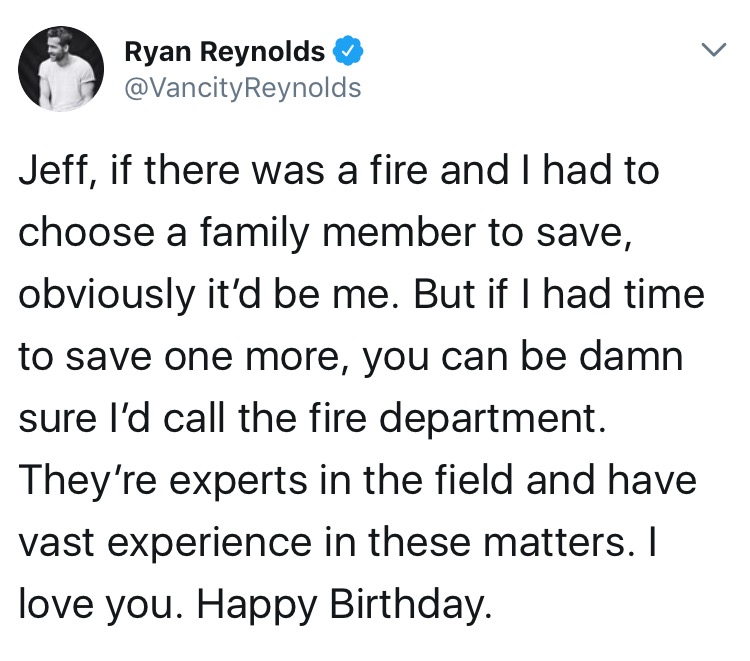Open the @VancityReynolds handle link
750x661 pixels.
[x=243, y=88]
